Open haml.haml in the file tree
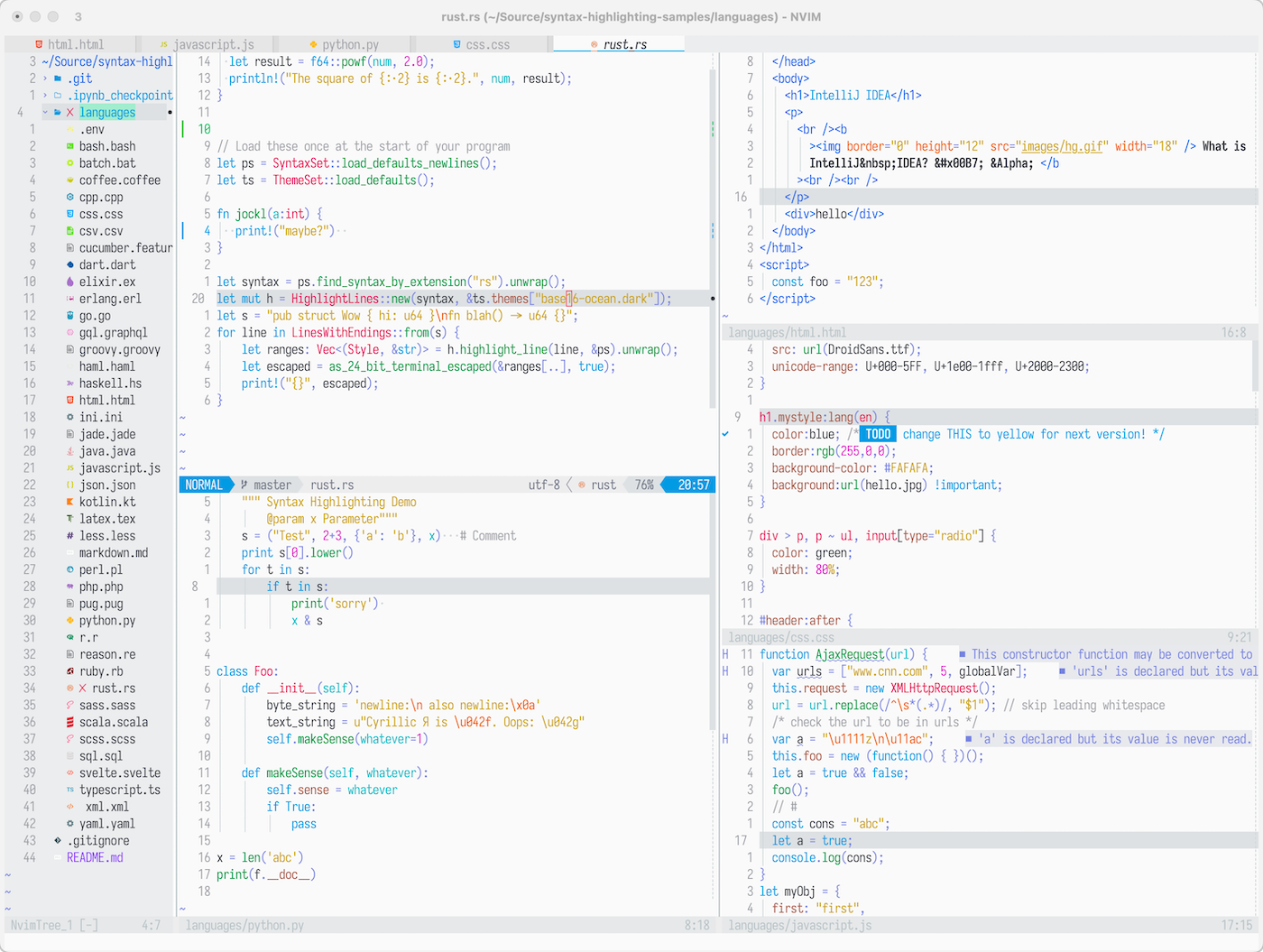The height and width of the screenshot is (952, 1263). [x=106, y=366]
